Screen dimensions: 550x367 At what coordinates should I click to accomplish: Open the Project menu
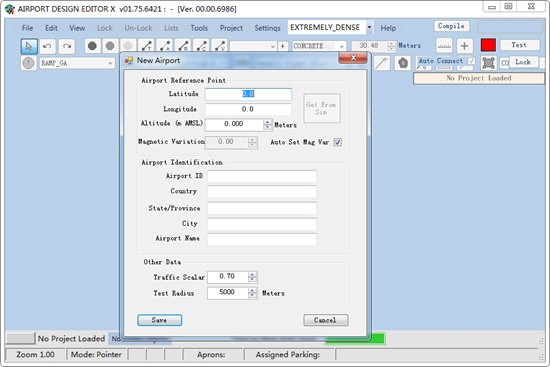231,28
